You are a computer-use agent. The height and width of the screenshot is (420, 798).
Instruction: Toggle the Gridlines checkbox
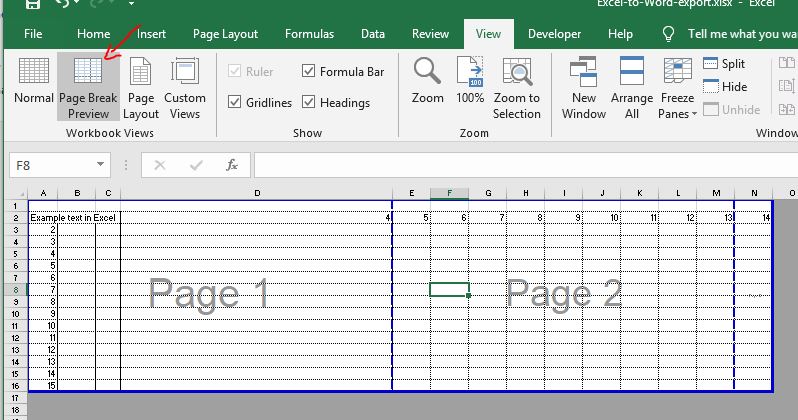pos(234,102)
